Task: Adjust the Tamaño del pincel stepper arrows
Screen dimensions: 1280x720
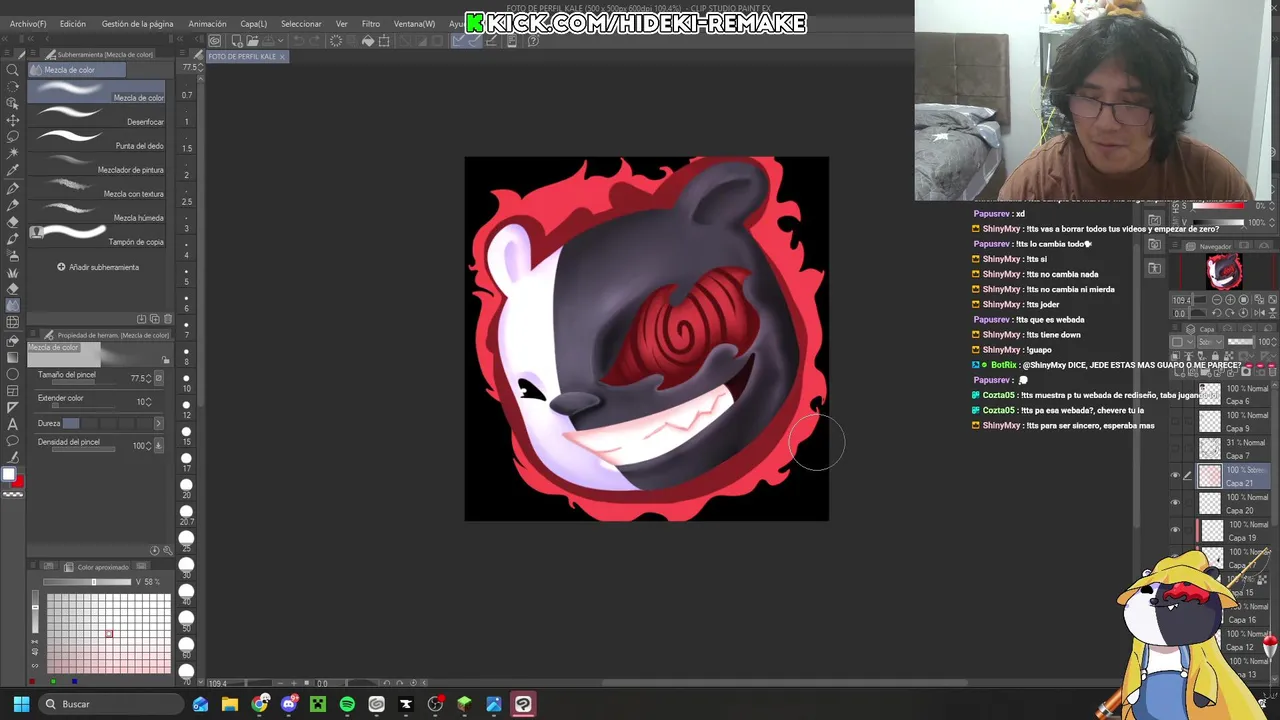Action: pos(148,378)
